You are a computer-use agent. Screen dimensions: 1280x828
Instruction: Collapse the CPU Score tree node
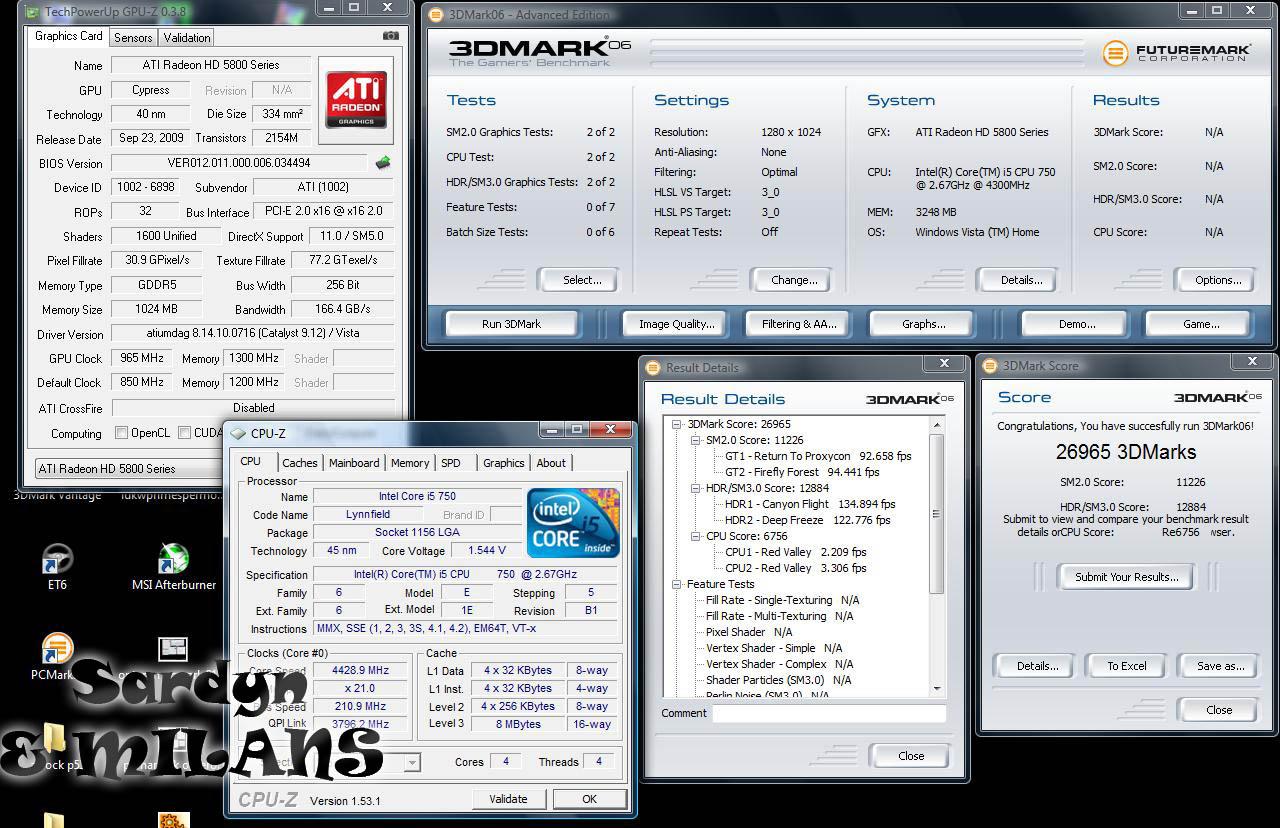[x=695, y=536]
